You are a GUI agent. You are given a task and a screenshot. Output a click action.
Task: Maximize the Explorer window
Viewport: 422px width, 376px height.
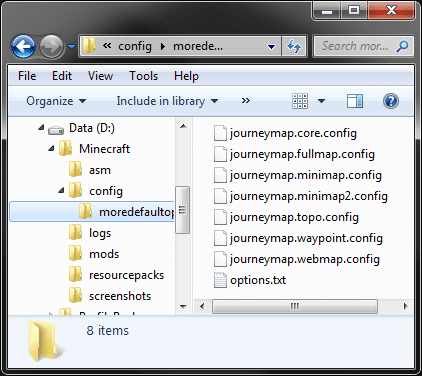click(354, 10)
